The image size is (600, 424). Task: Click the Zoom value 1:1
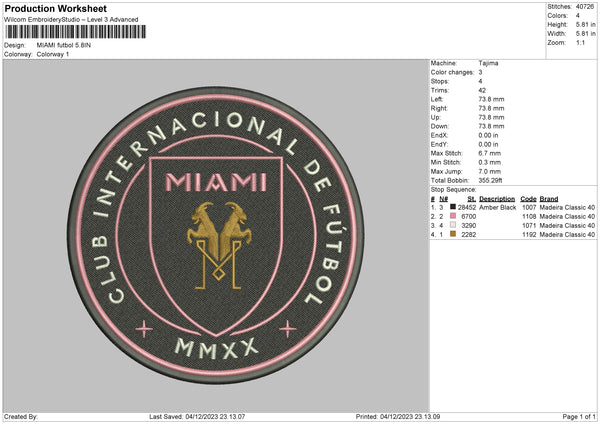(580, 42)
